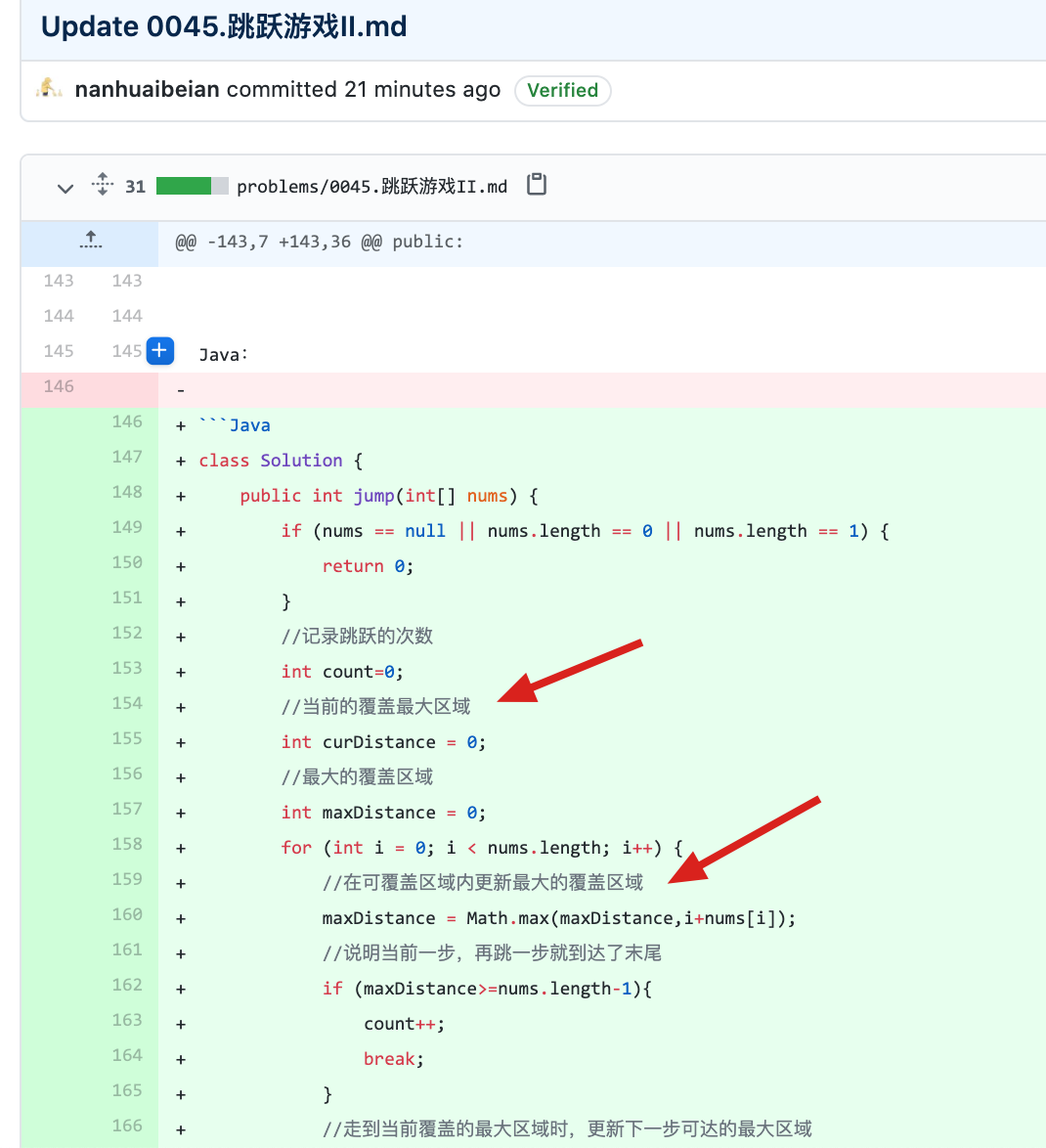Select line number 159
Screen dimensions: 1046x1148
(x=127, y=878)
